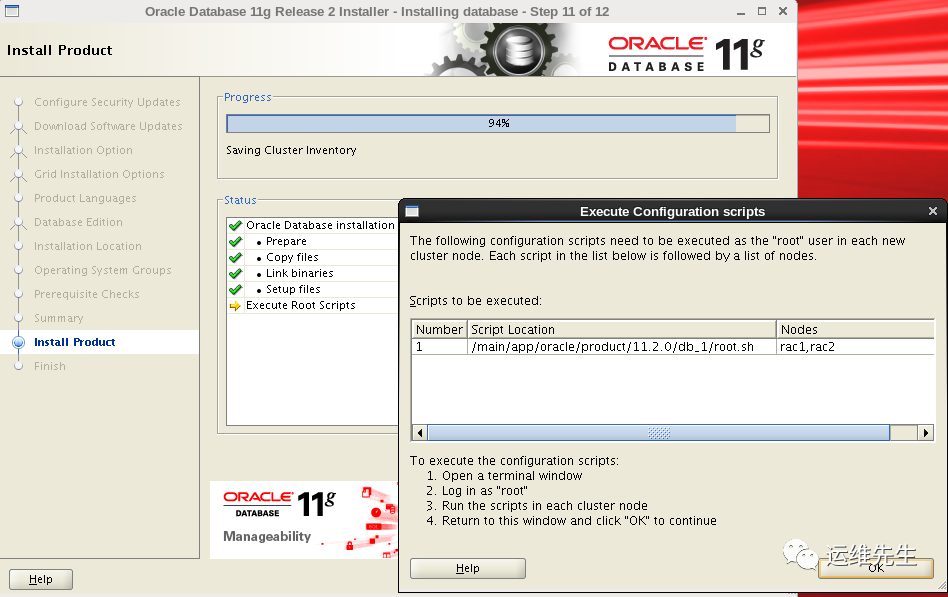This screenshot has width=948, height=597.
Task: Select Operating System Groups step
Action: tap(103, 270)
